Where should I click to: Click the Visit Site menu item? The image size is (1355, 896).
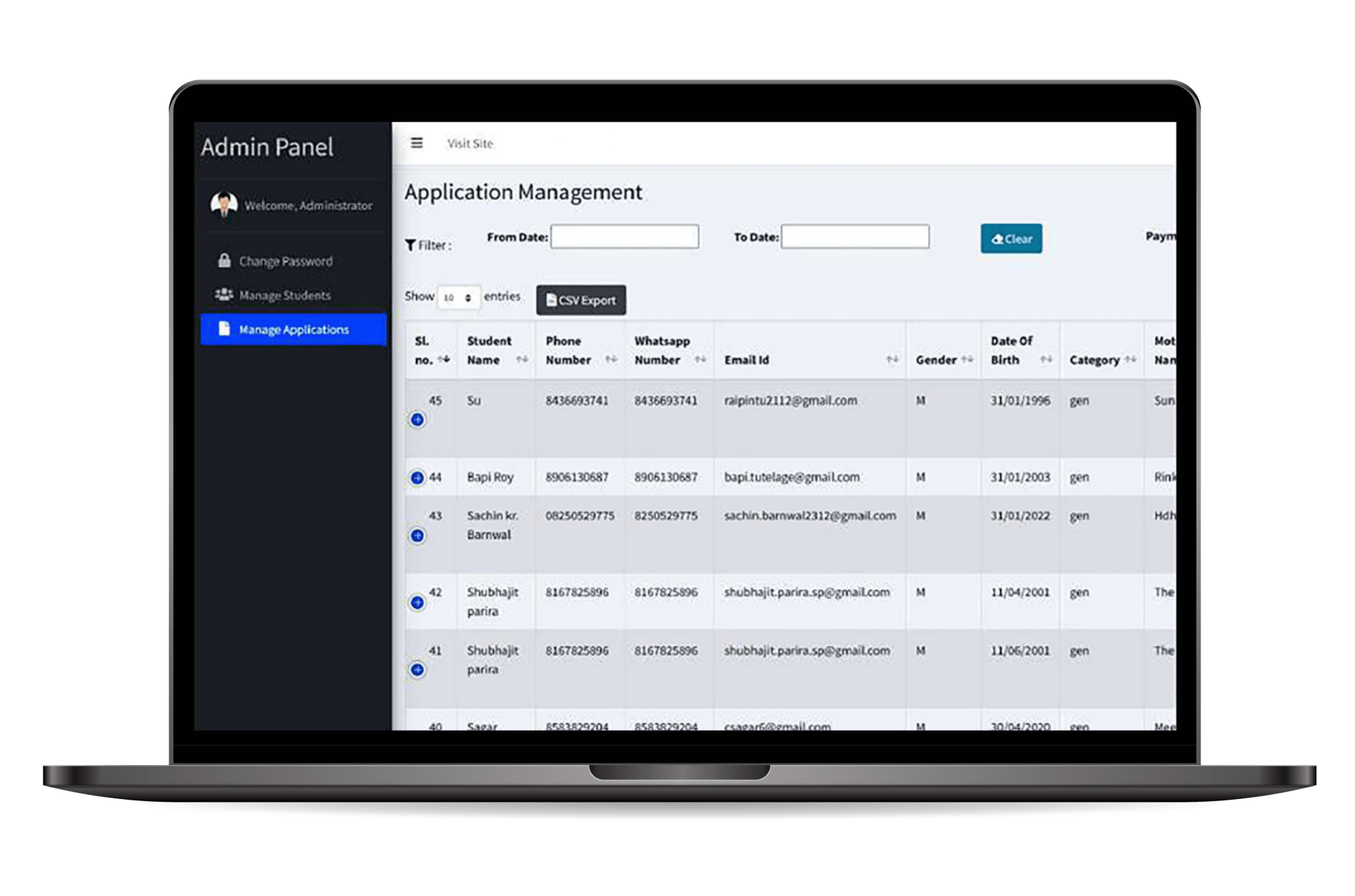pyautogui.click(x=469, y=143)
